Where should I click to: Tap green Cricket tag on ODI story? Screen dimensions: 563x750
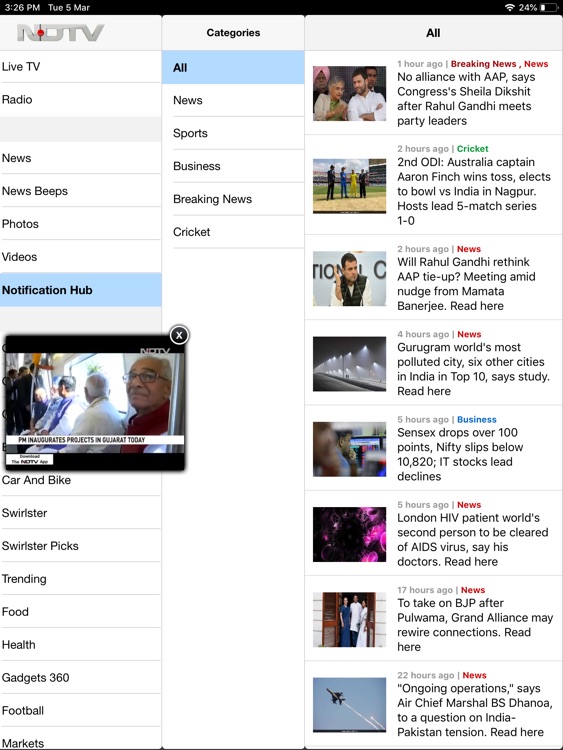click(472, 149)
